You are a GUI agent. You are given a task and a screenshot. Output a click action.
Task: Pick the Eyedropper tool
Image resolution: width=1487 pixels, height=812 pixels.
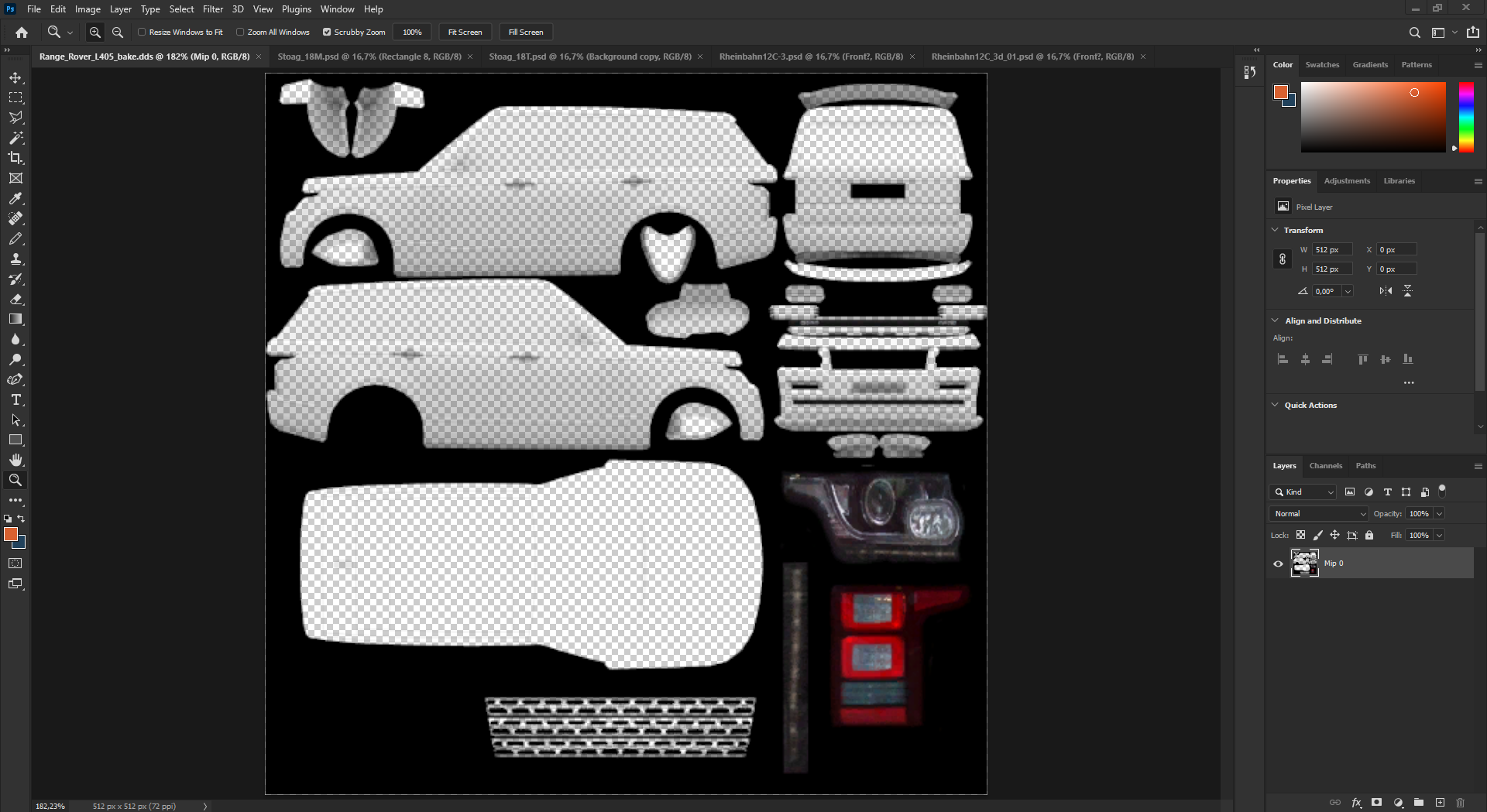coord(15,198)
